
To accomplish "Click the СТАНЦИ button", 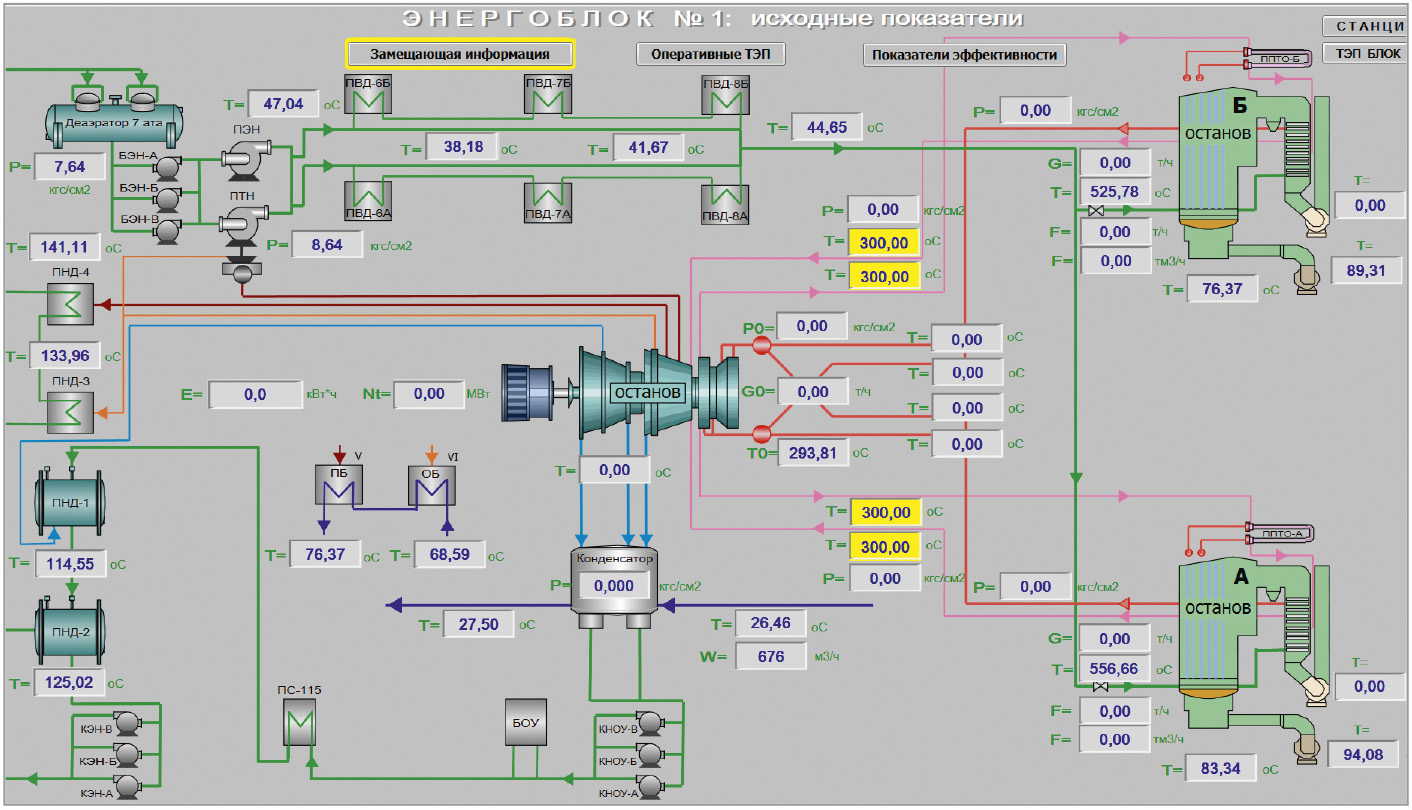I will pos(1366,26).
